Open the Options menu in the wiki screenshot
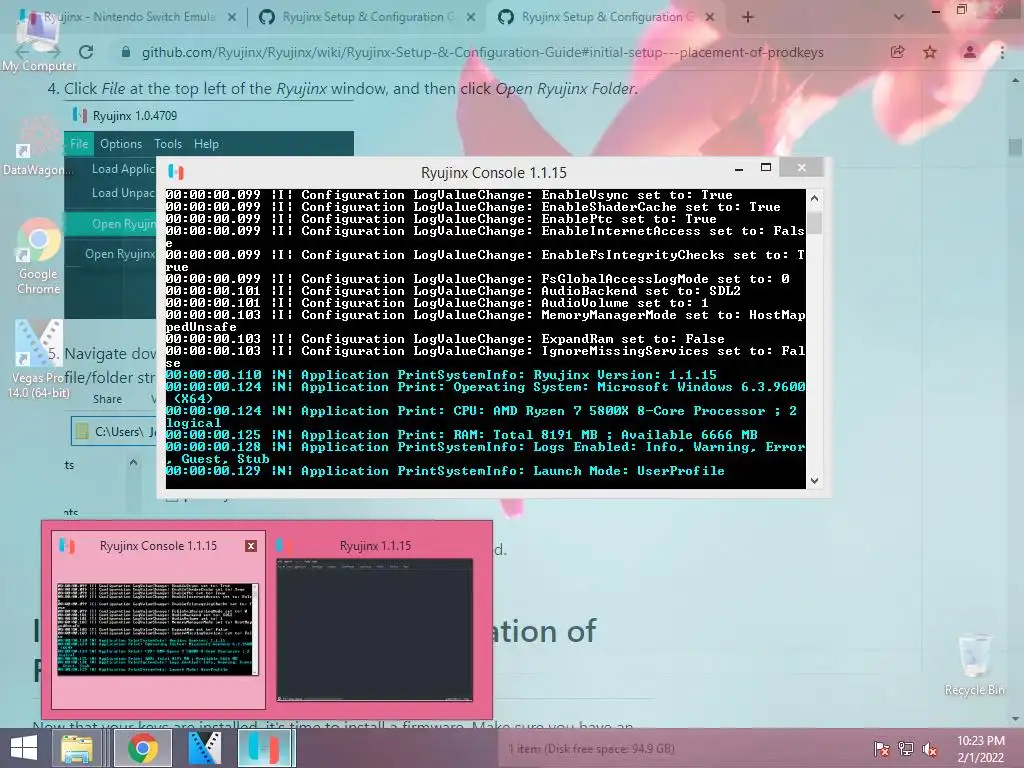The image size is (1024, 768). pyautogui.click(x=121, y=144)
